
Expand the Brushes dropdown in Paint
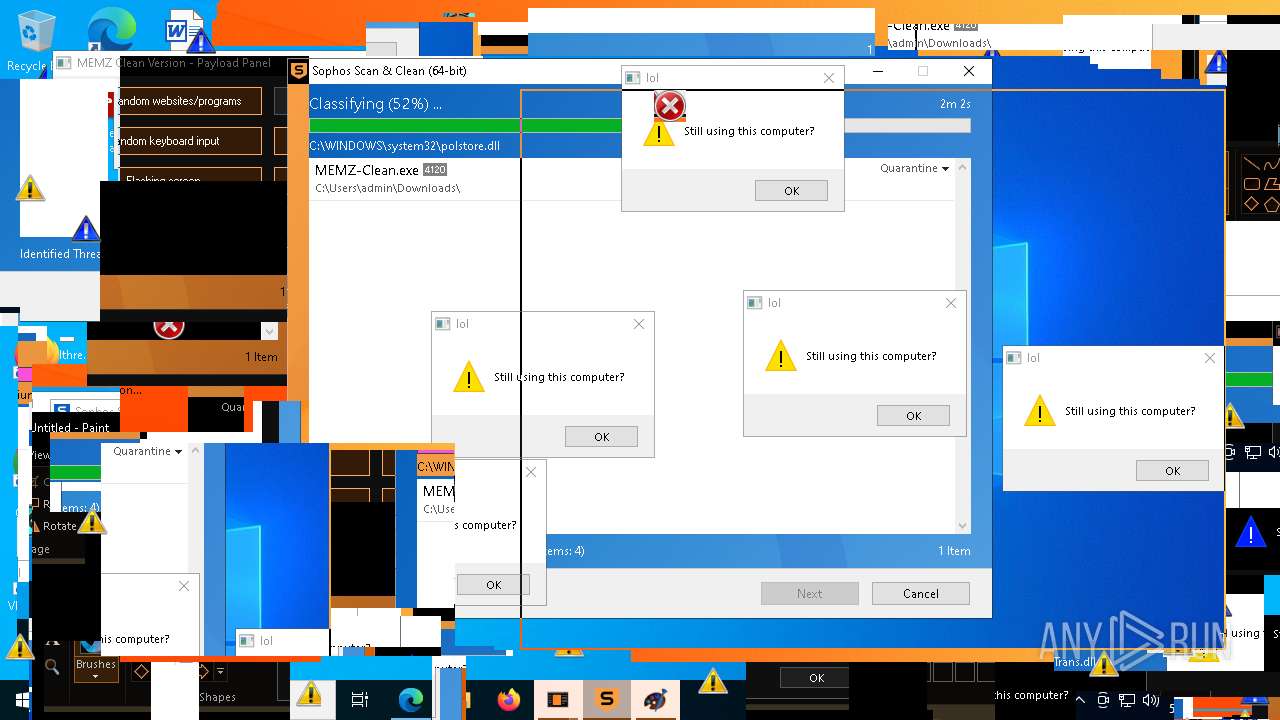(x=95, y=670)
